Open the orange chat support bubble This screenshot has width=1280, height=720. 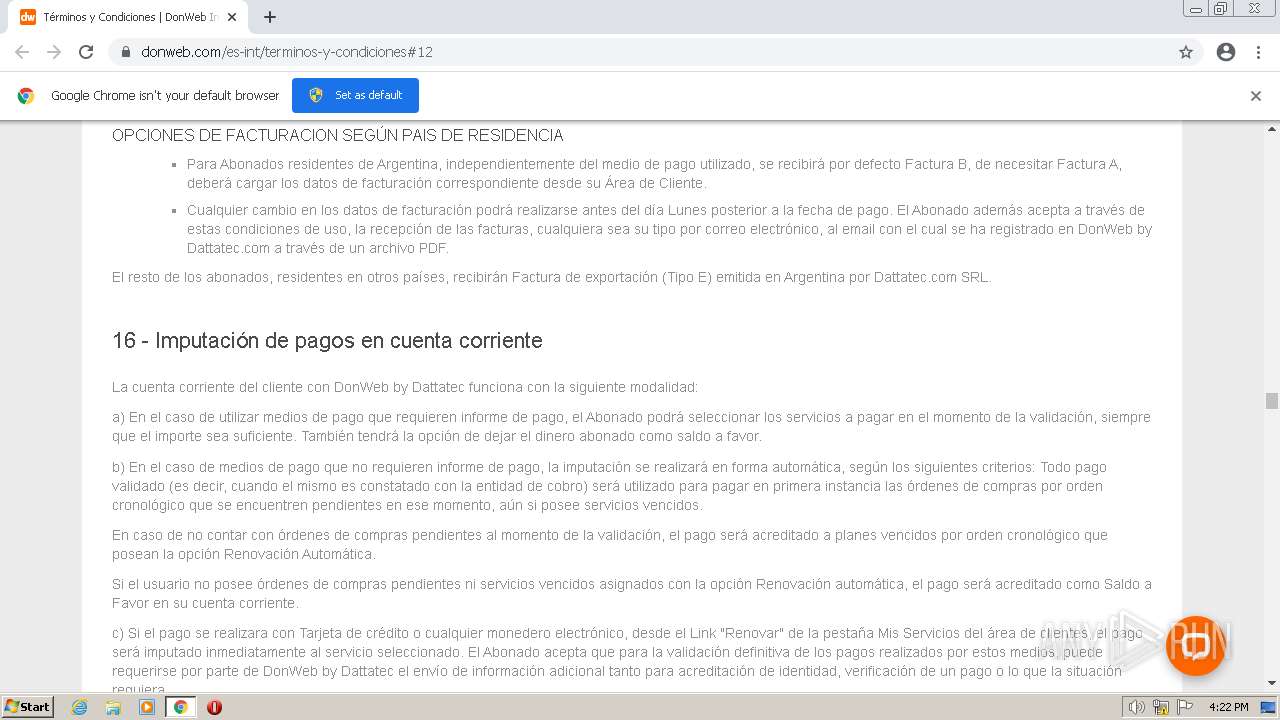click(x=1196, y=645)
